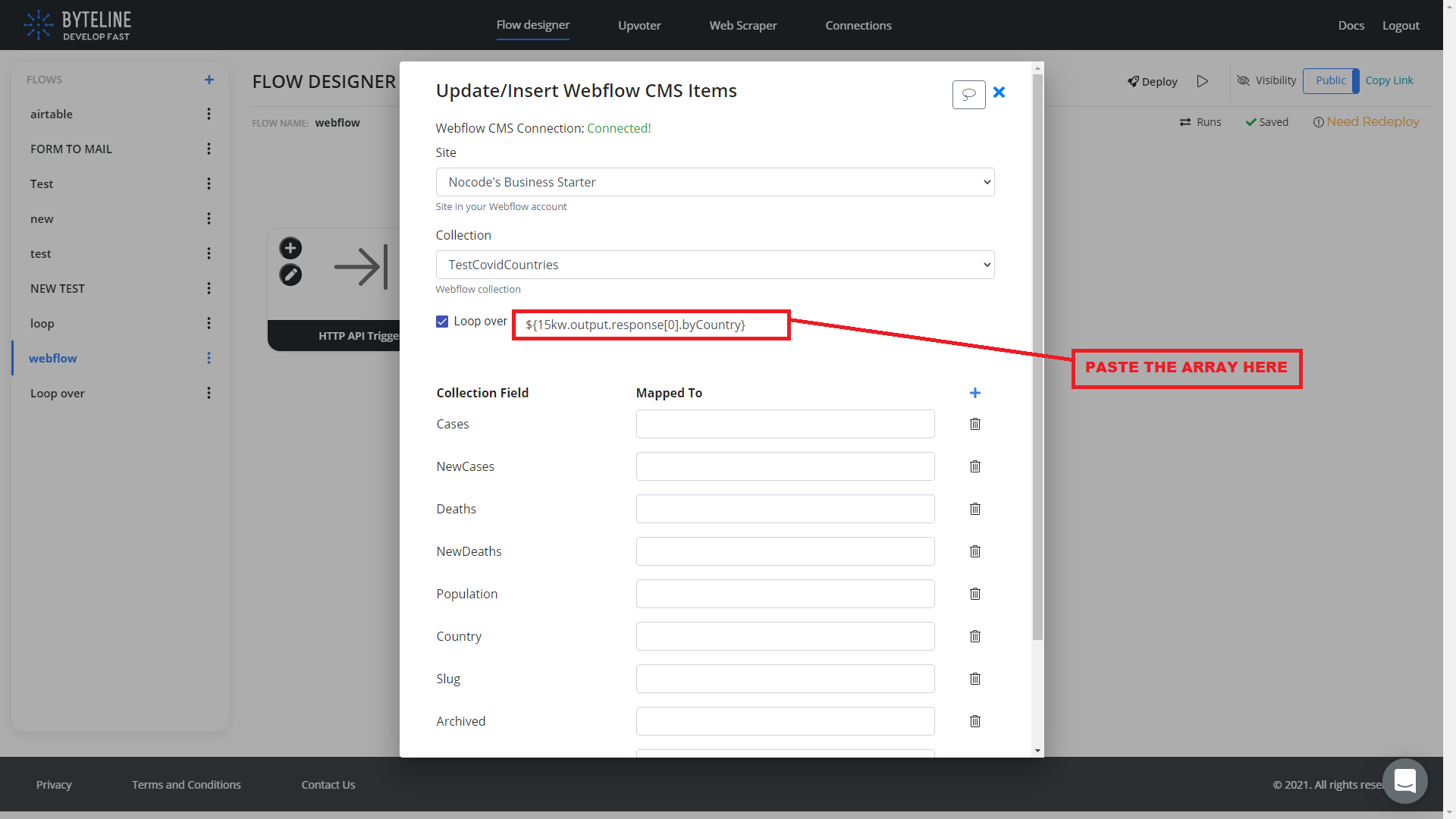Viewport: 1456px width, 819px height.
Task: Open options menu for airtable flow
Action: tap(209, 114)
